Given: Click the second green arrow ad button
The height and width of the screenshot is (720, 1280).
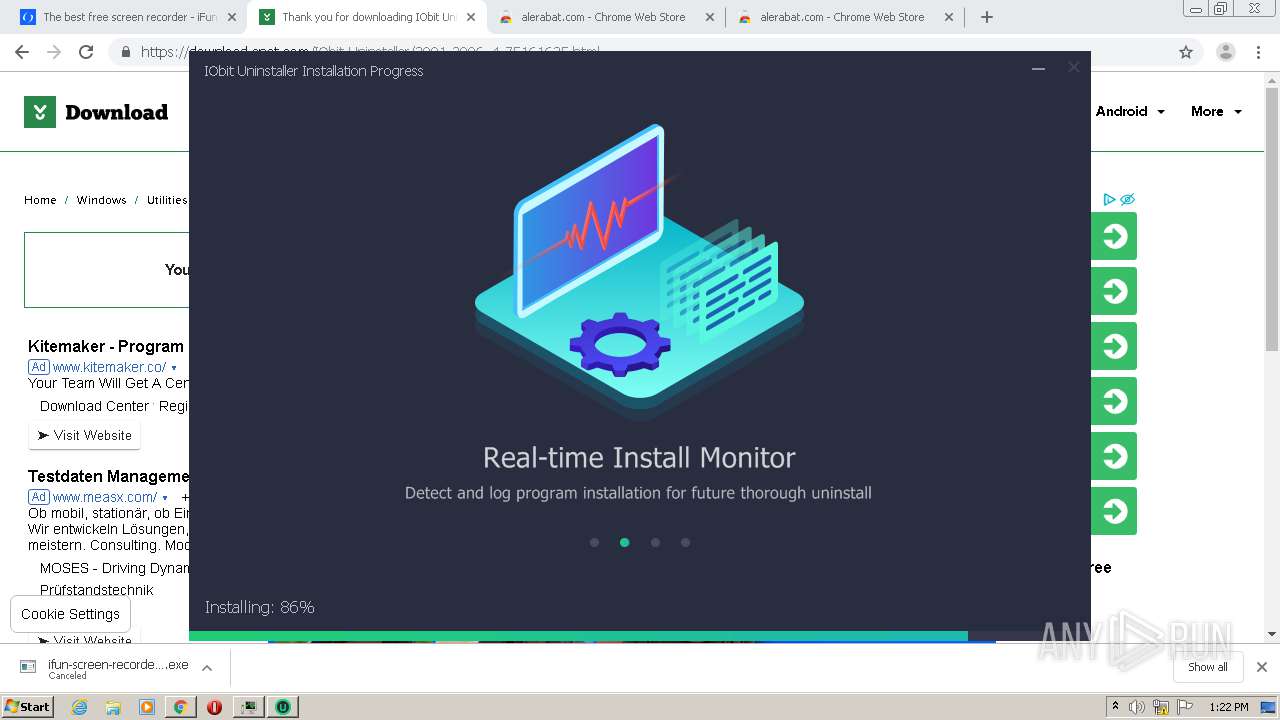Looking at the screenshot, I should [1114, 291].
